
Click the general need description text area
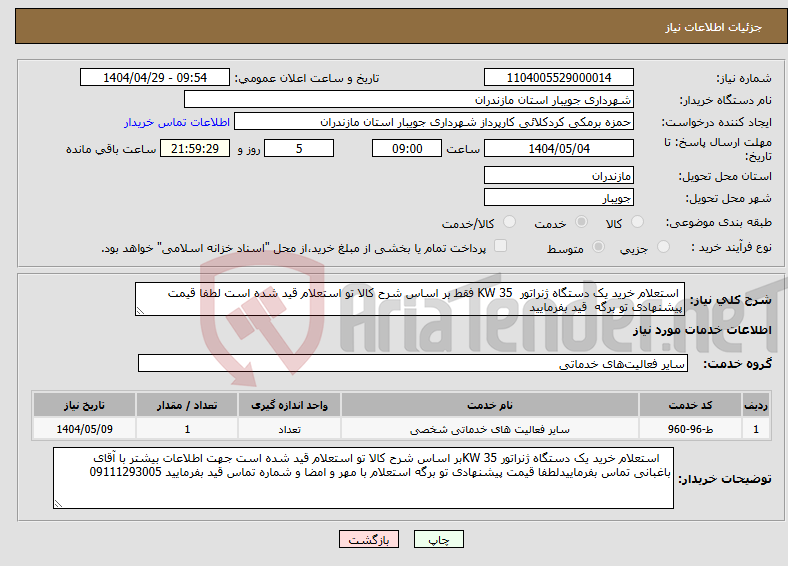(x=410, y=299)
